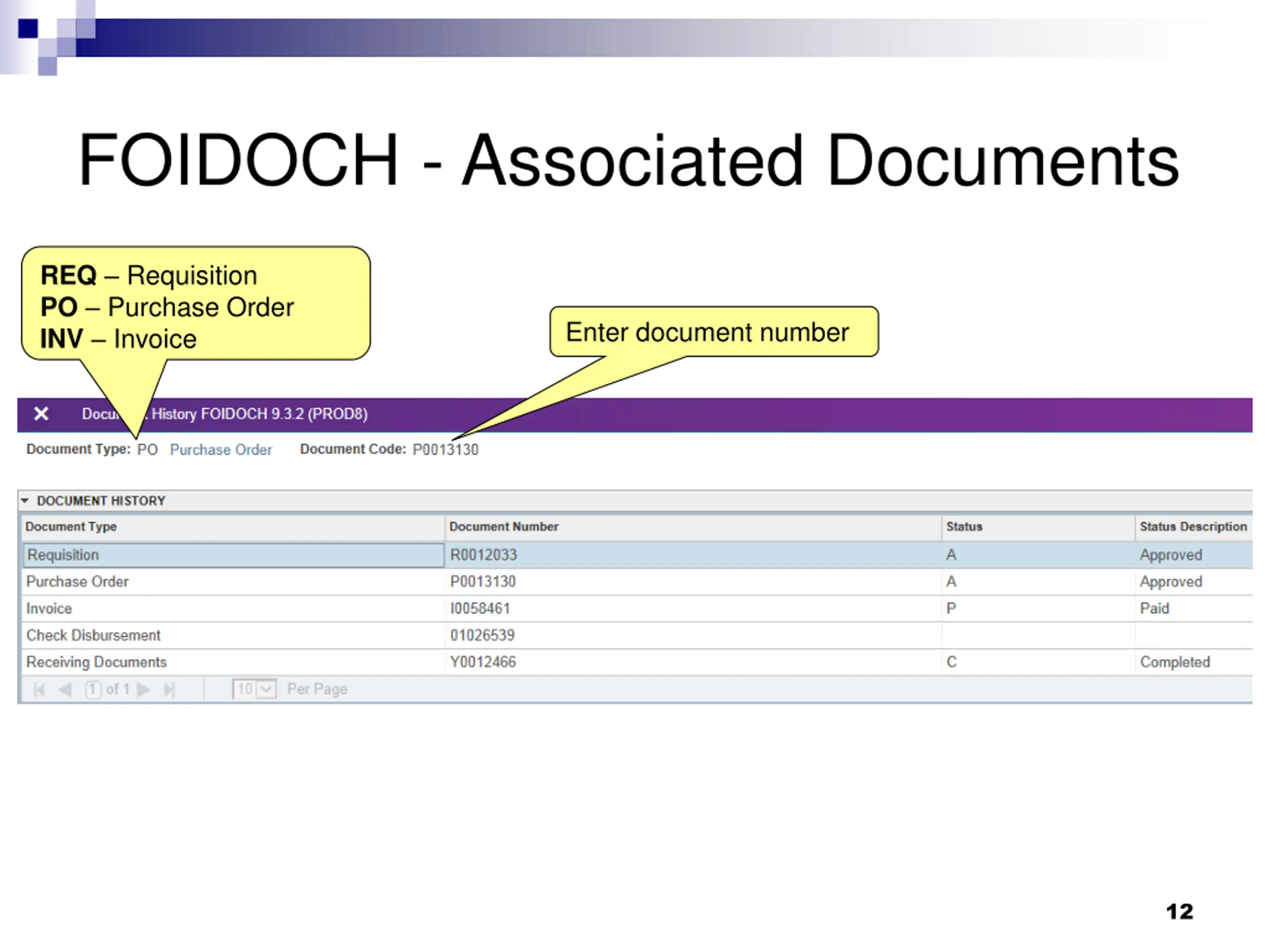Click status code P in Invoice row

pos(952,608)
